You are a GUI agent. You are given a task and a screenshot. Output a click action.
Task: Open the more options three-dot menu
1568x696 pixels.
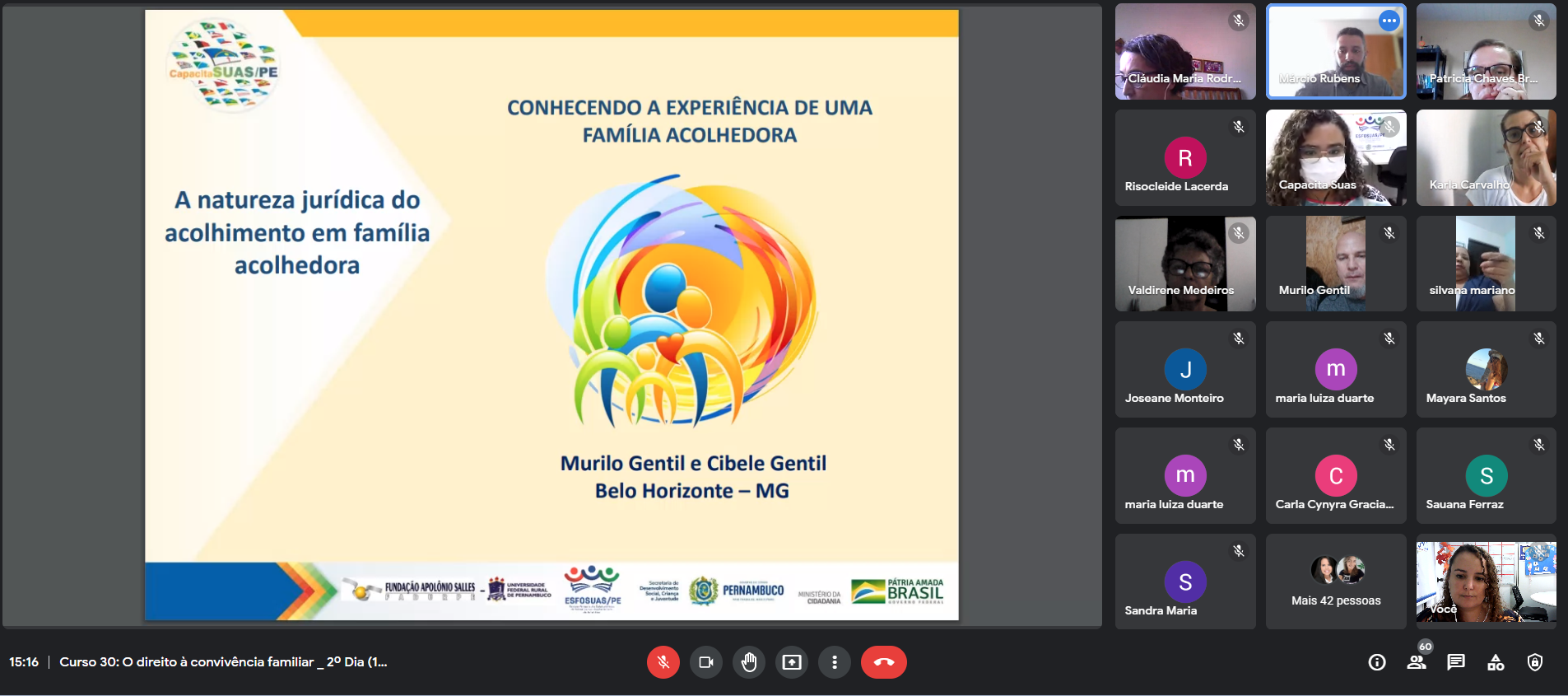(834, 662)
